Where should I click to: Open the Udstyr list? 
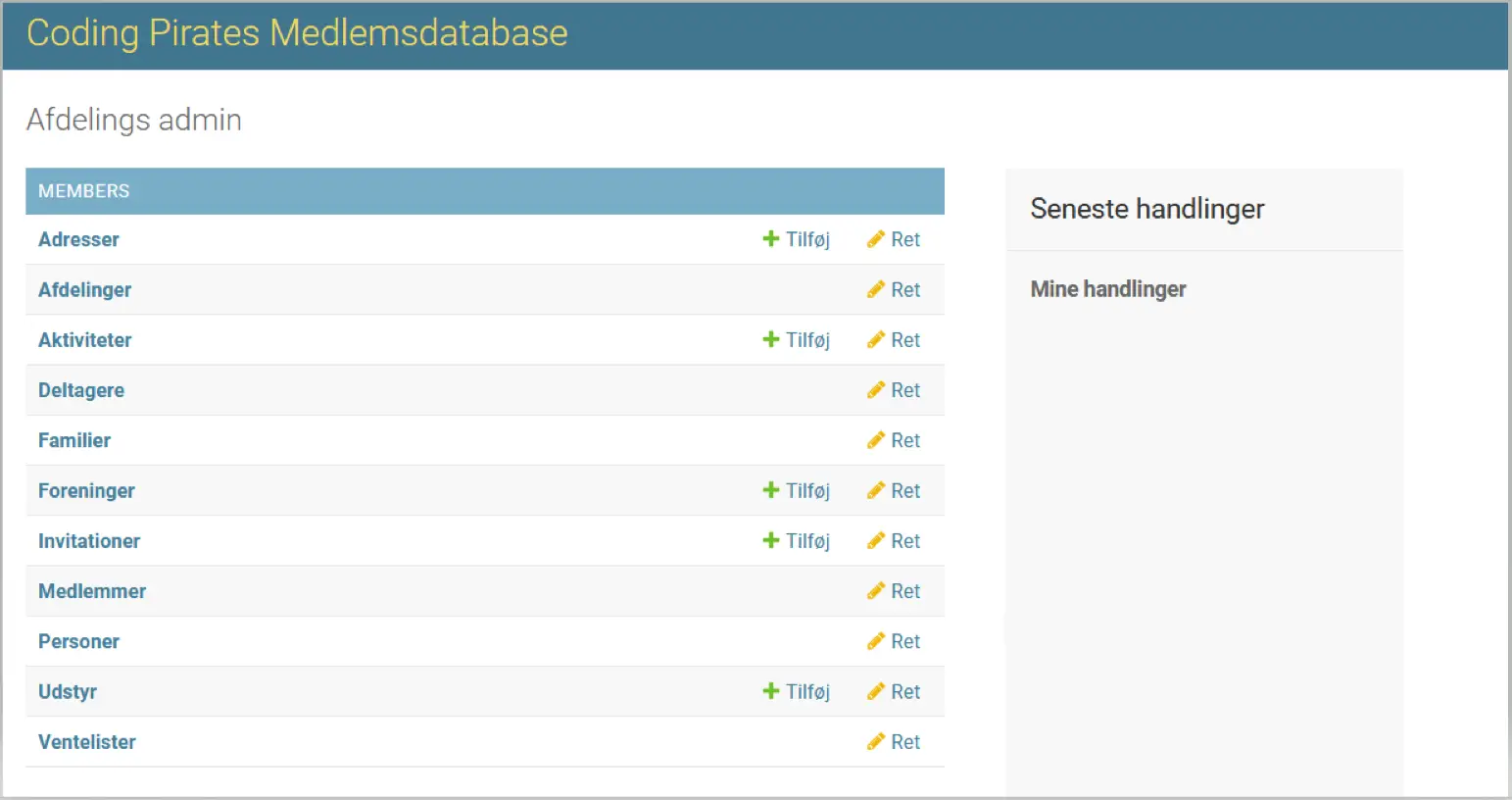pyautogui.click(x=68, y=691)
